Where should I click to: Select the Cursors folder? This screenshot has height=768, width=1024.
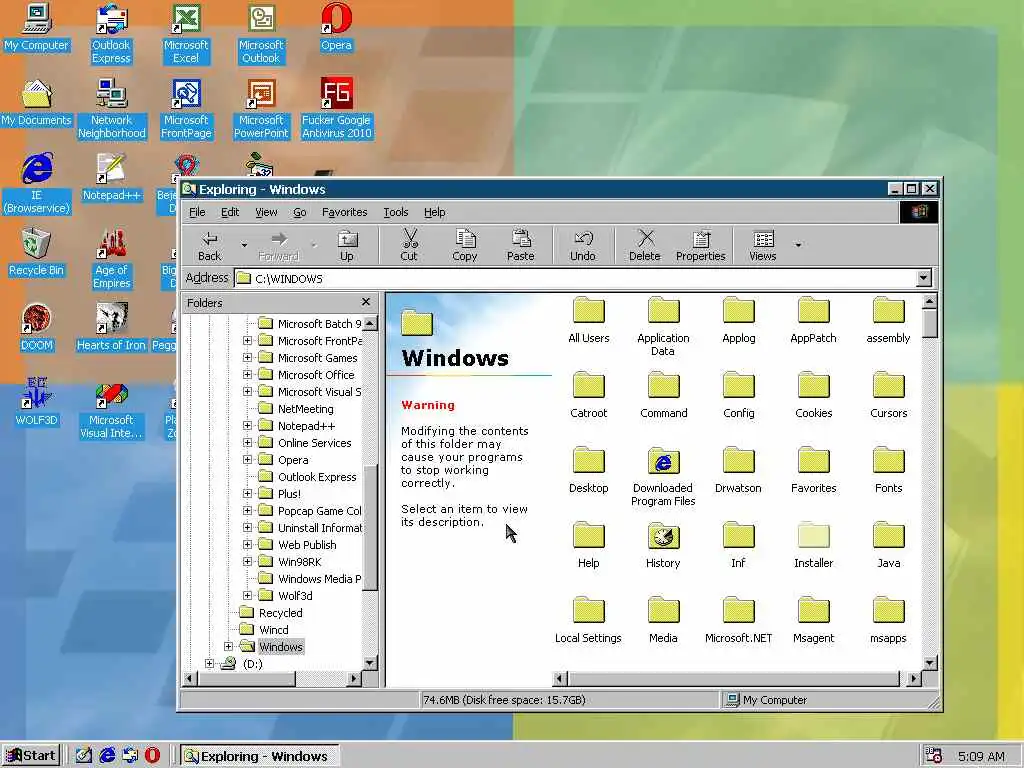click(x=888, y=395)
